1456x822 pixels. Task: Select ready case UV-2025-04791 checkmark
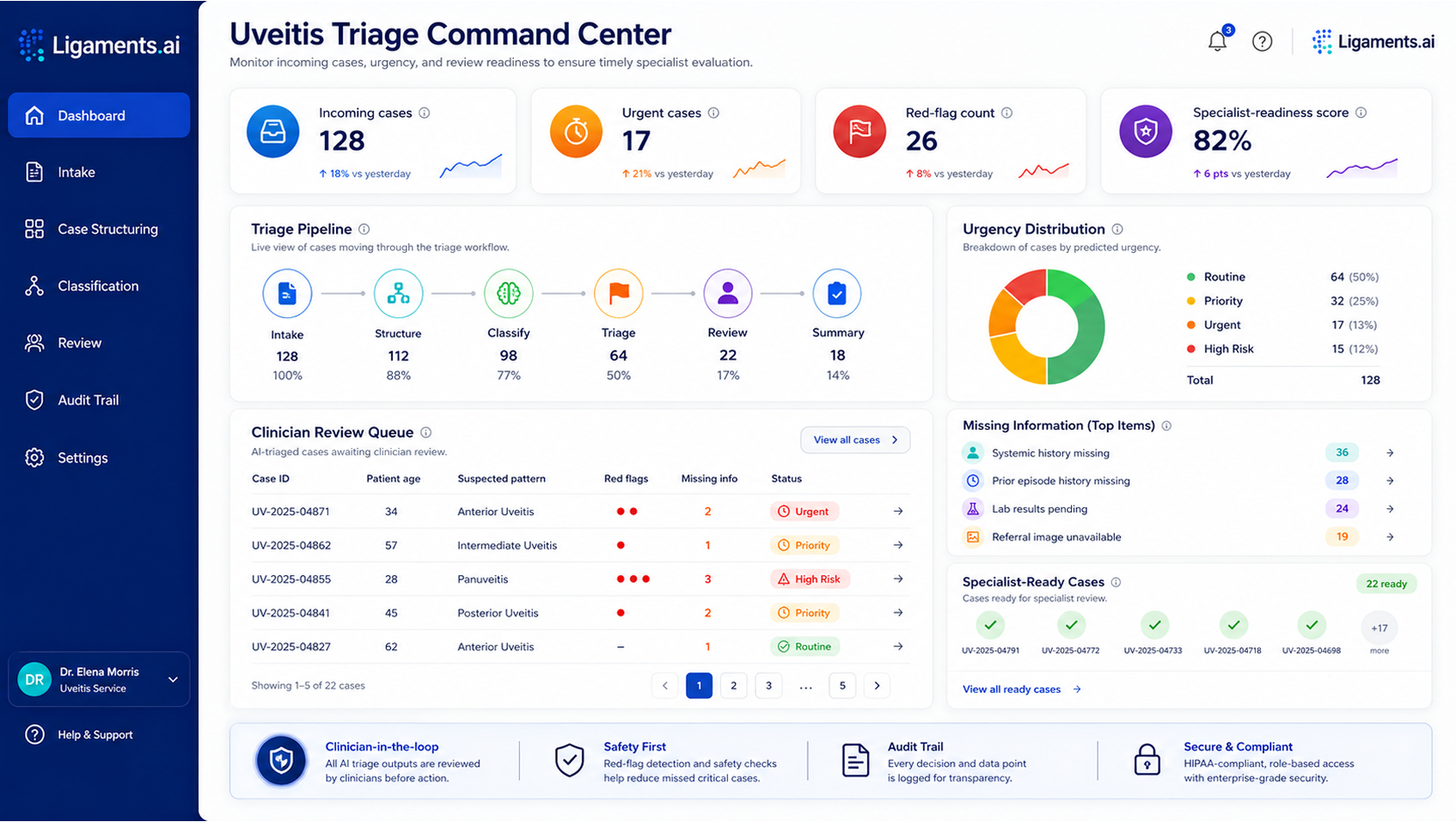(x=990, y=625)
